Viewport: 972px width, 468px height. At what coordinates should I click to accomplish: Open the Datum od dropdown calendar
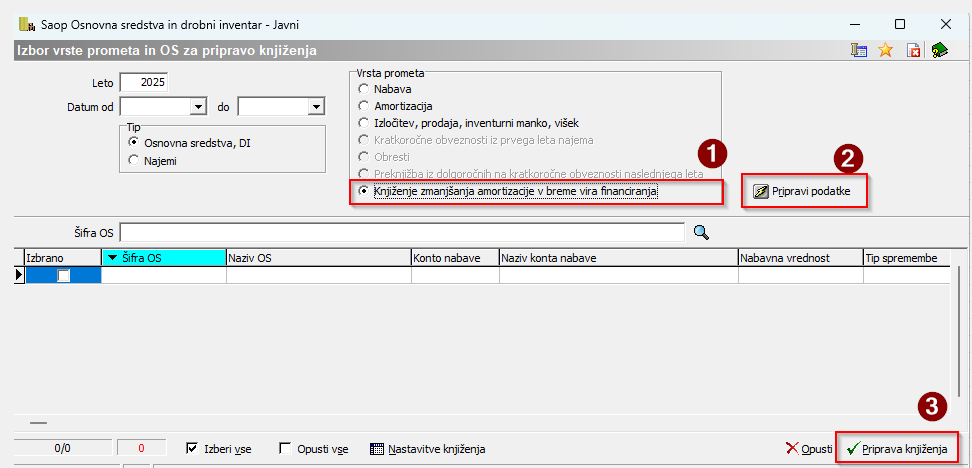coord(198,107)
